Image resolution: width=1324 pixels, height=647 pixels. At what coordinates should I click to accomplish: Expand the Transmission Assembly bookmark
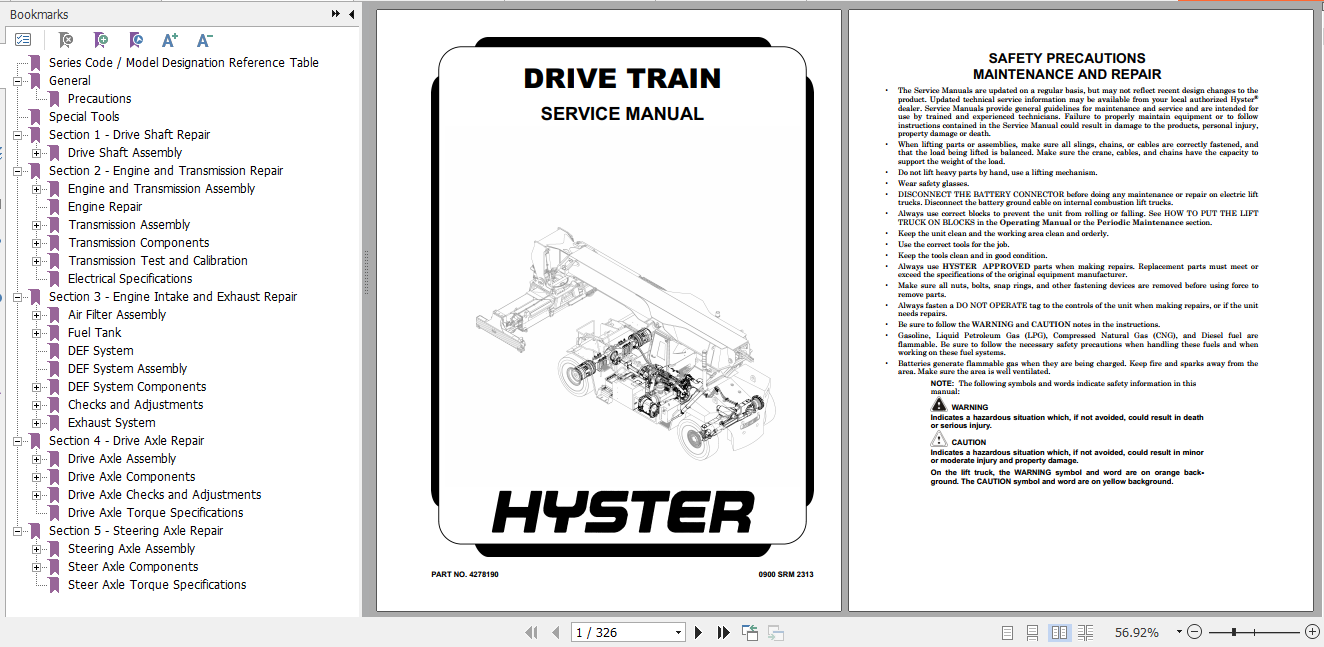[36, 224]
